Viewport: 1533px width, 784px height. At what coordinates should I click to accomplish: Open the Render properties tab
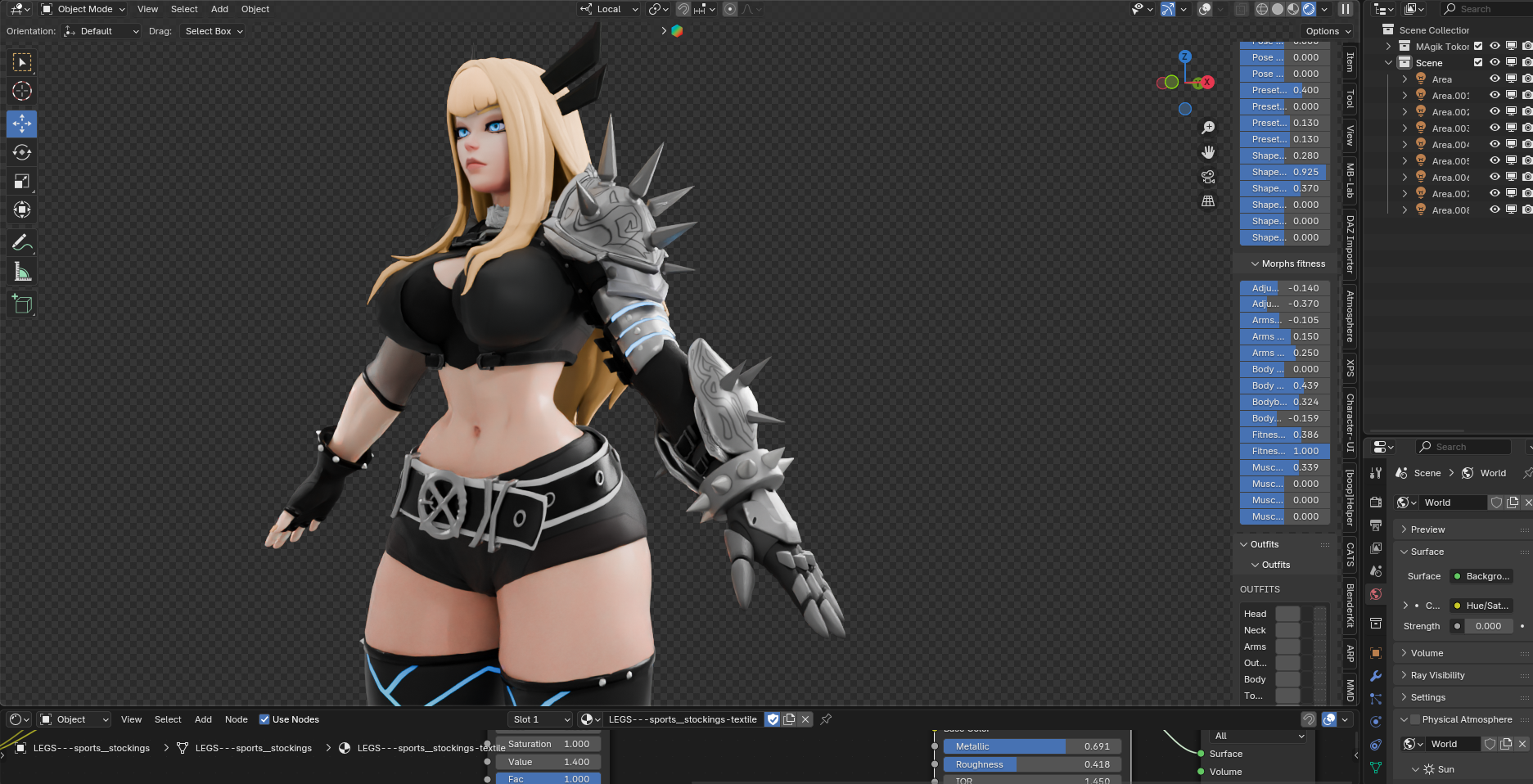pos(1376,502)
